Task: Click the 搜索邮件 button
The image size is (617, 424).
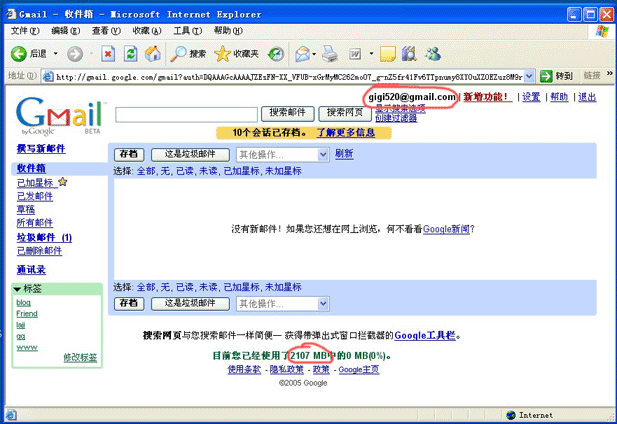Action: pyautogui.click(x=288, y=113)
